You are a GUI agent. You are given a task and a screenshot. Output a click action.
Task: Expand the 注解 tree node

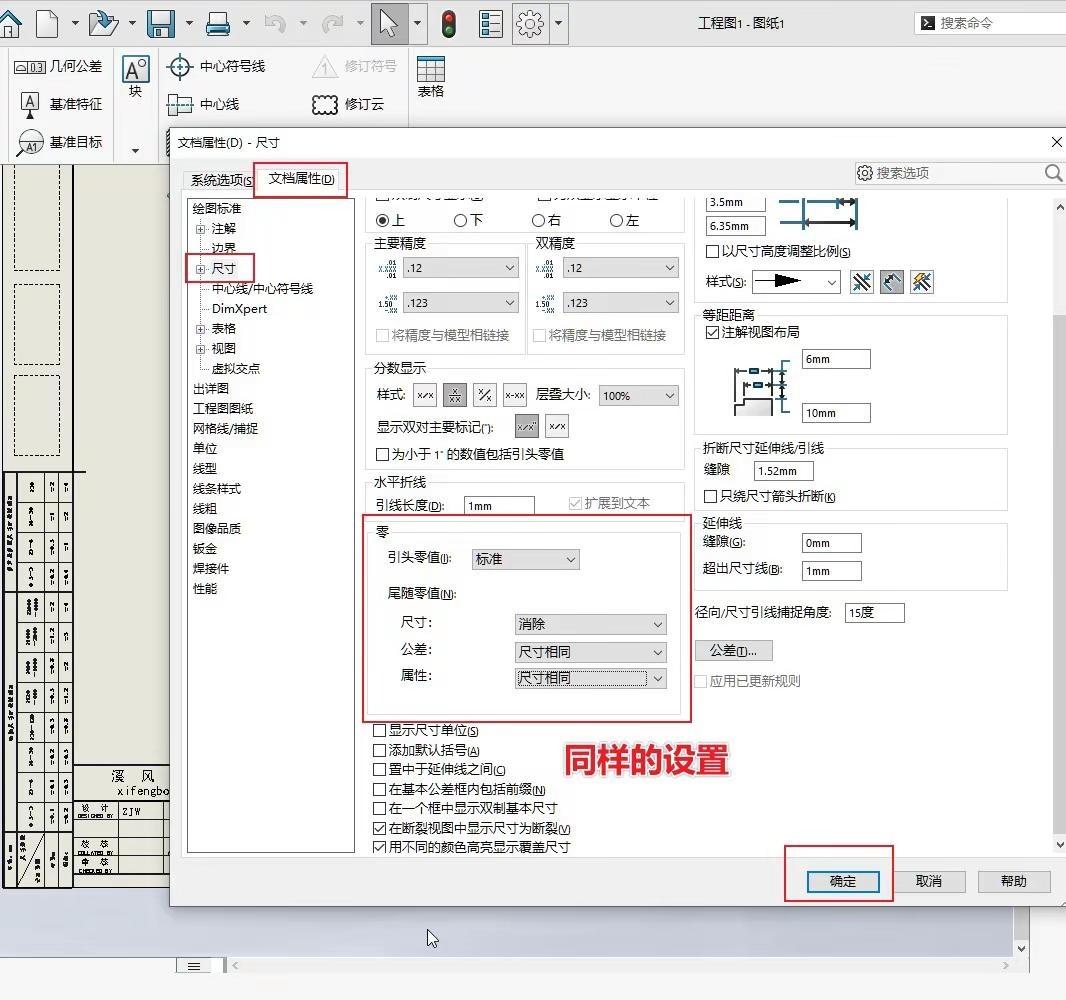201,229
